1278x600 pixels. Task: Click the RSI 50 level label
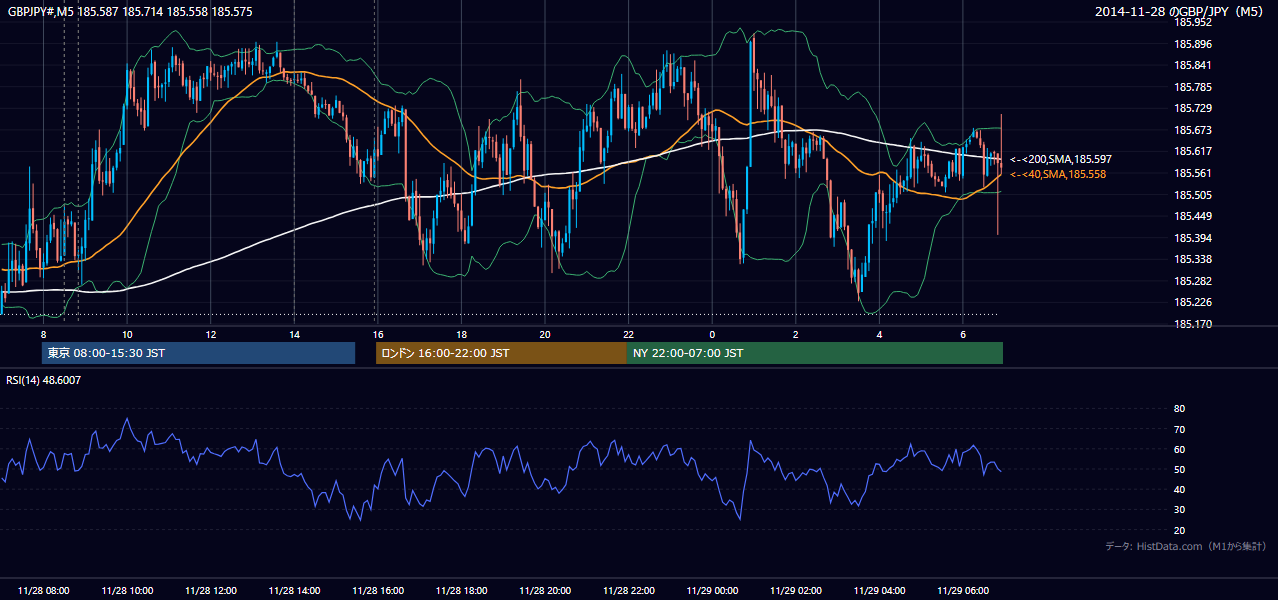pos(1179,469)
